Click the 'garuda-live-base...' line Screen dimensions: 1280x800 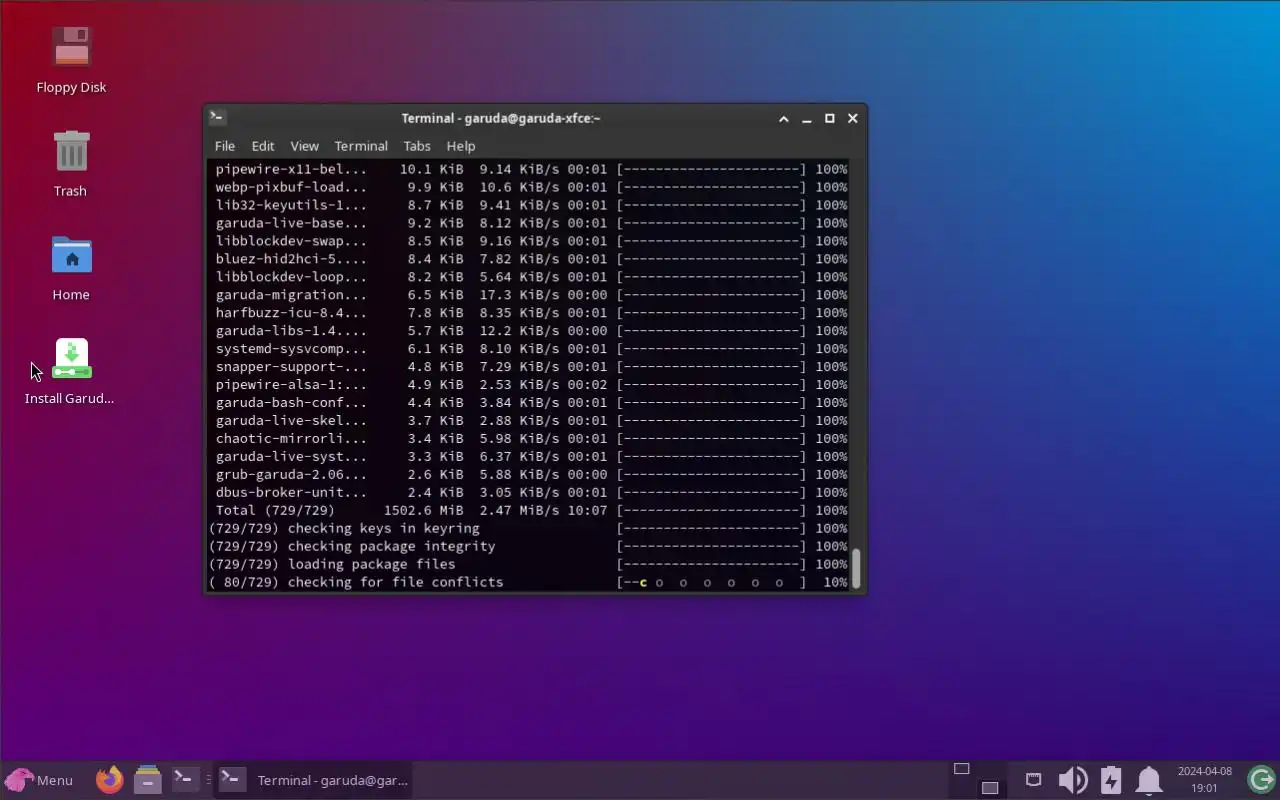click(x=531, y=223)
